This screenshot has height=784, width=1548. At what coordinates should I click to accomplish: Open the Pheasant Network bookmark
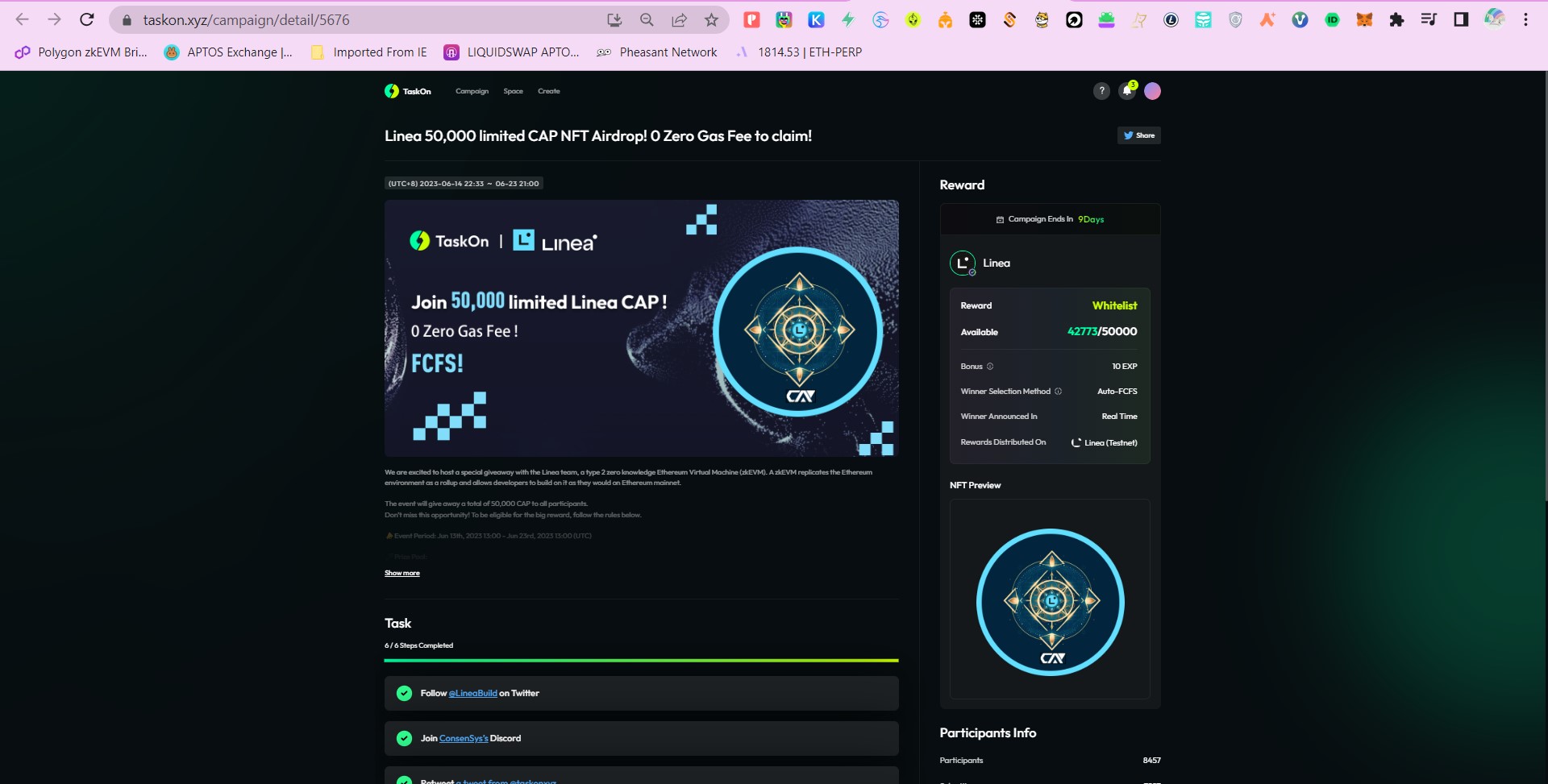coord(656,52)
